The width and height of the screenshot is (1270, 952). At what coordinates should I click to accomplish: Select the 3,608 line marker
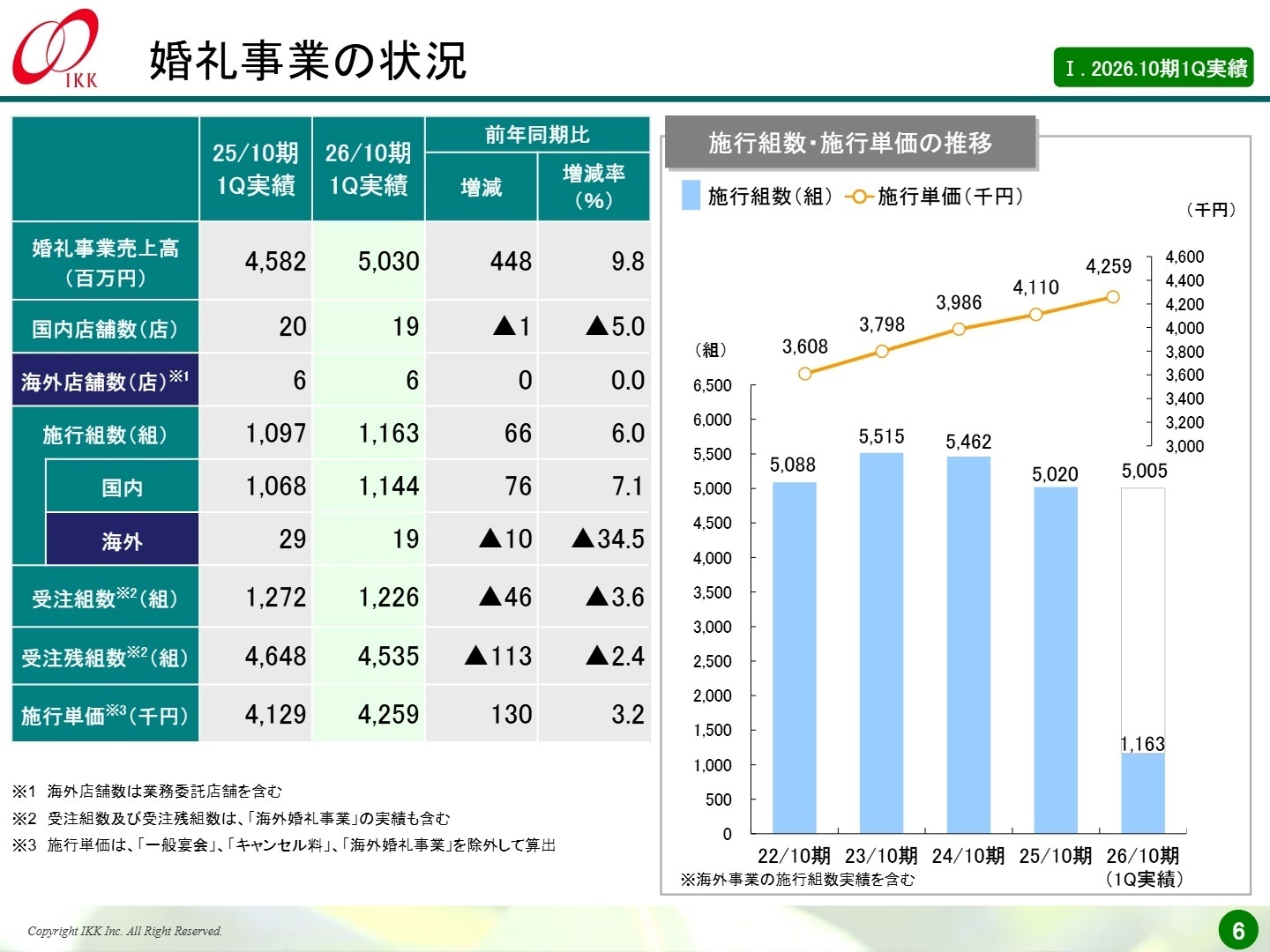point(803,374)
